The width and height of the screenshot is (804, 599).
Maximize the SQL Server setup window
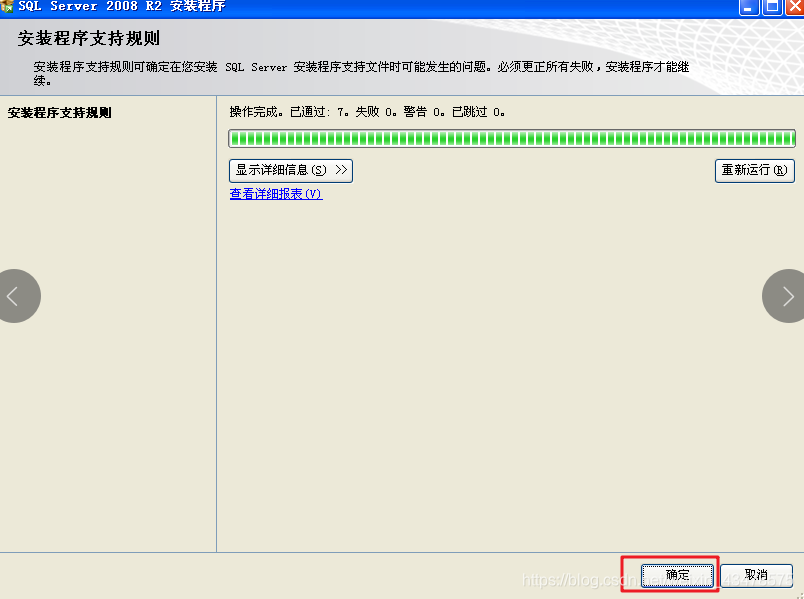pos(772,7)
